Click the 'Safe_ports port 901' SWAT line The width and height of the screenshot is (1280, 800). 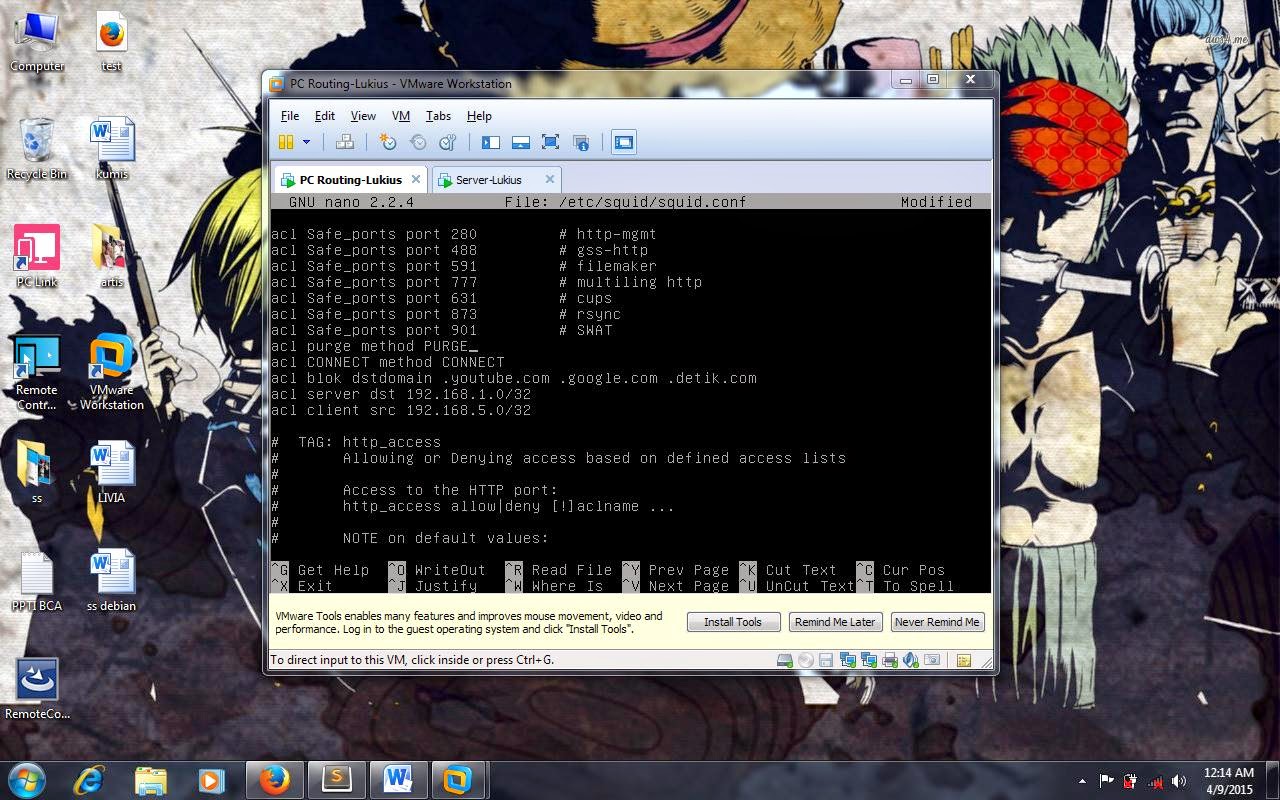coord(442,330)
